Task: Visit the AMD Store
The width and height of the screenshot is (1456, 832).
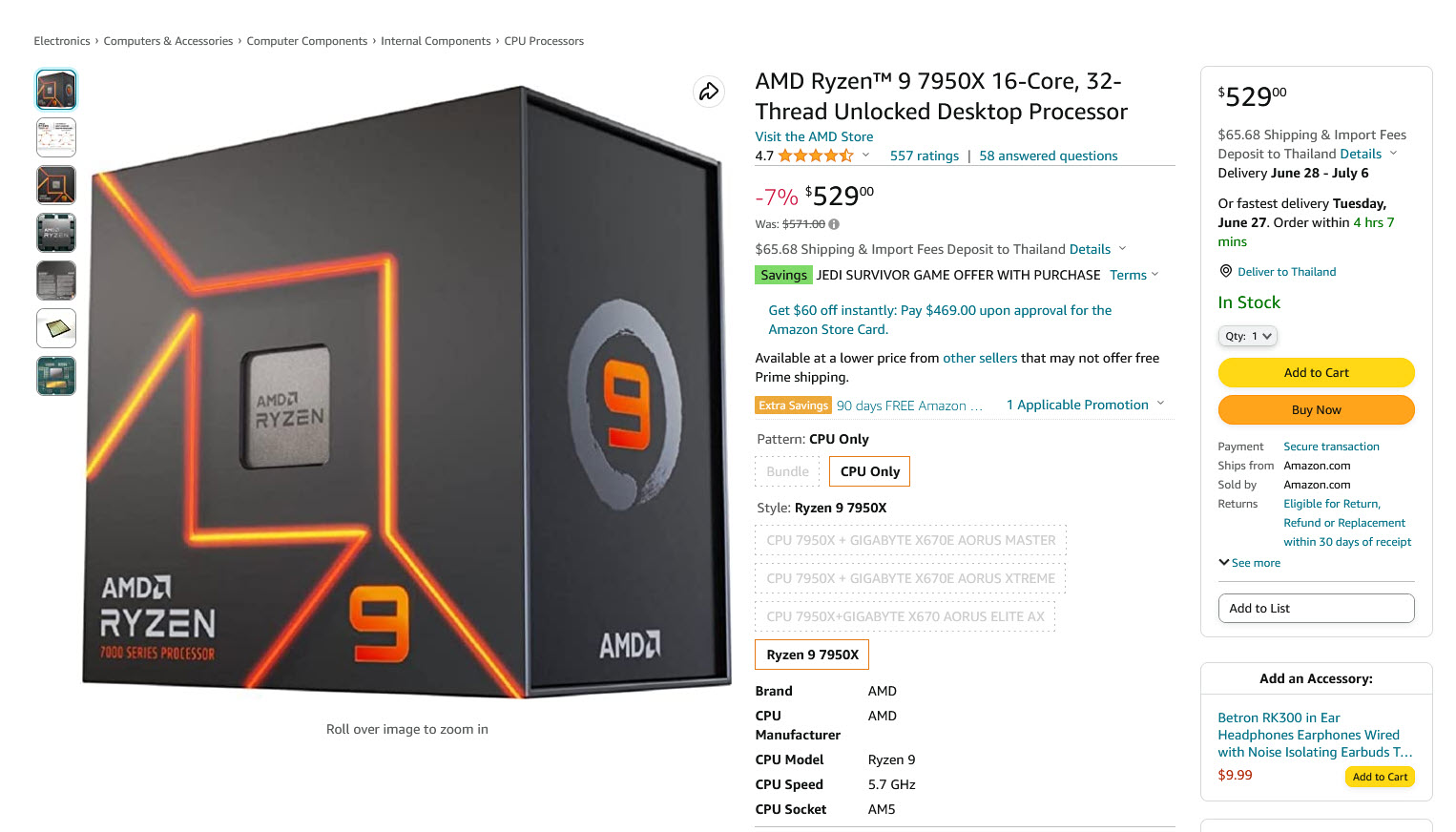Action: coord(814,136)
